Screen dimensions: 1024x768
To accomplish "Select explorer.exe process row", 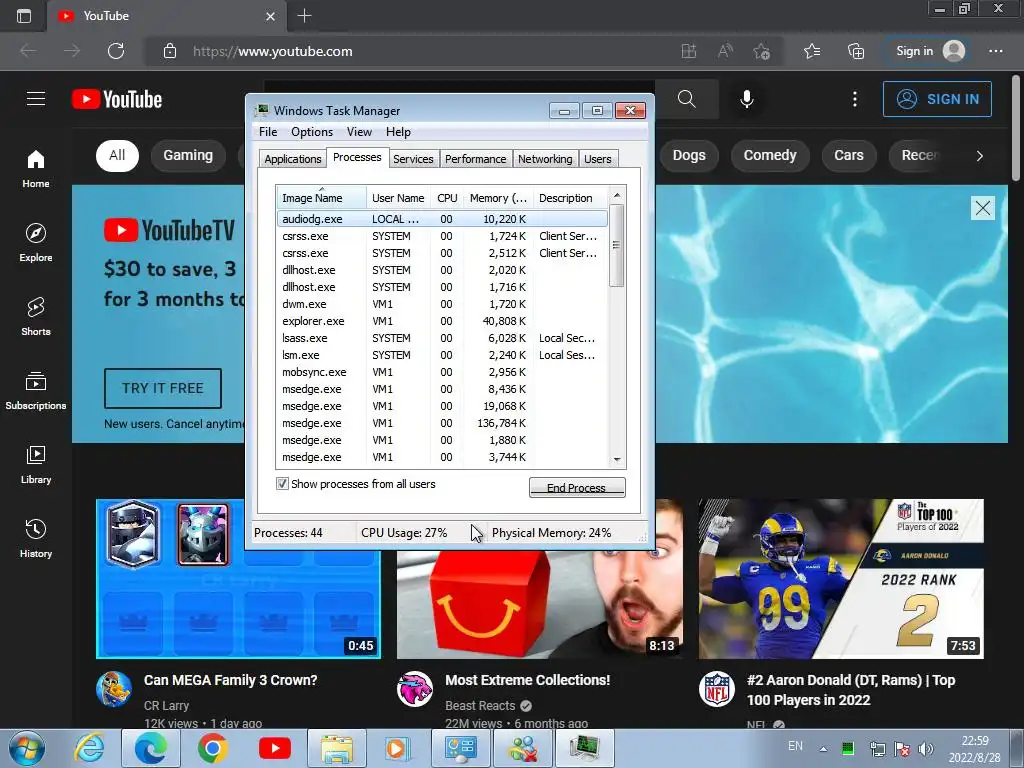I will click(x=442, y=321).
